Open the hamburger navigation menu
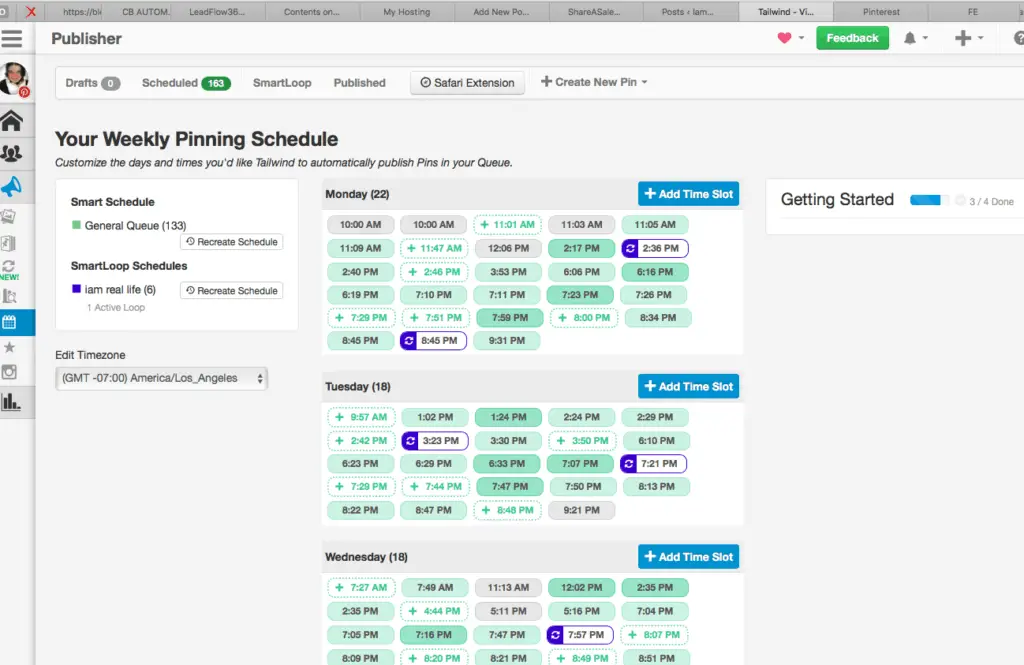 12,39
